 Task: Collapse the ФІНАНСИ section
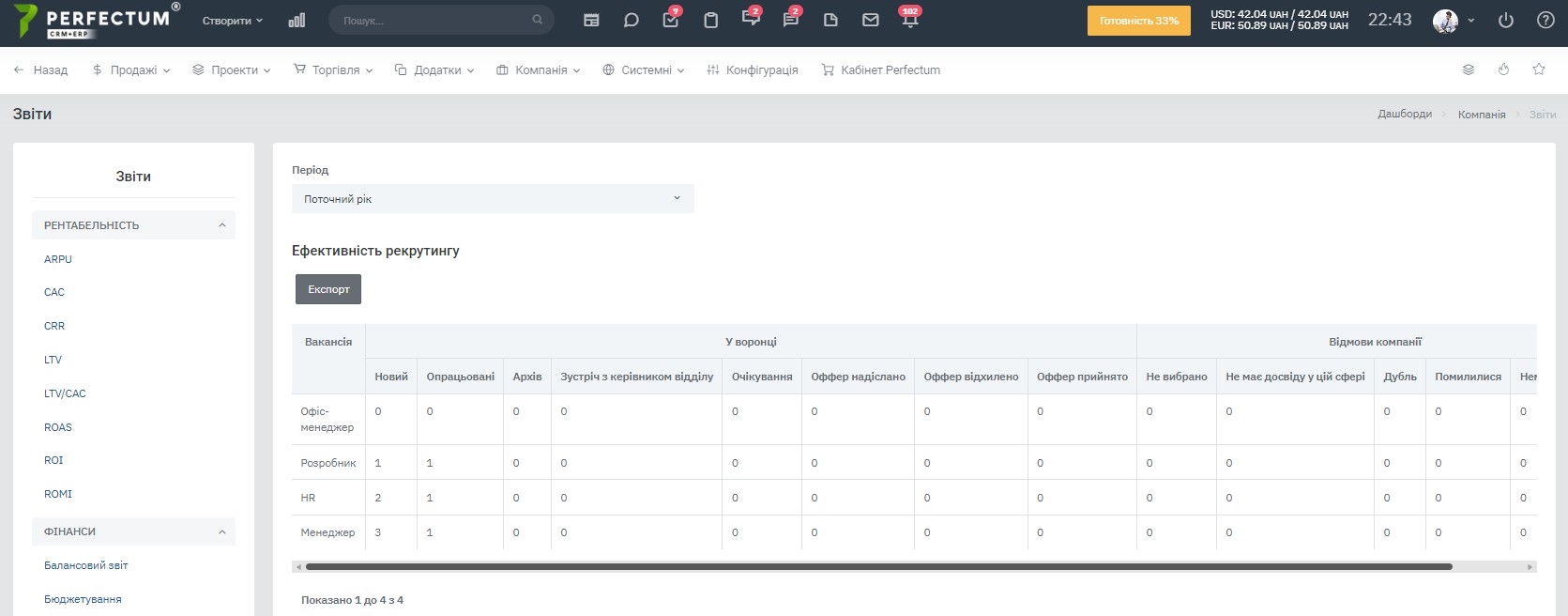click(133, 531)
